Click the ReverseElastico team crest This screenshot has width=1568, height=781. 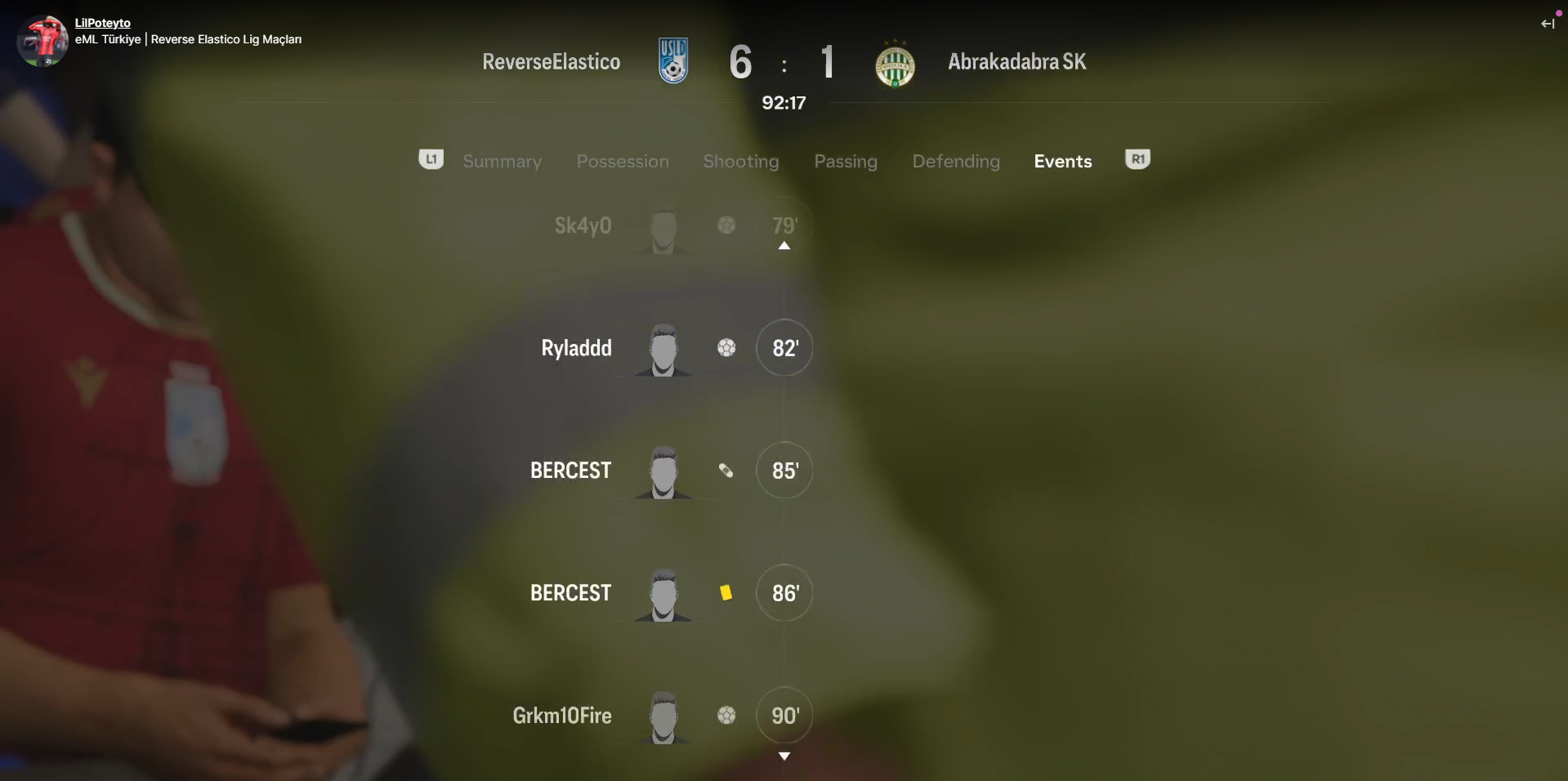673,61
